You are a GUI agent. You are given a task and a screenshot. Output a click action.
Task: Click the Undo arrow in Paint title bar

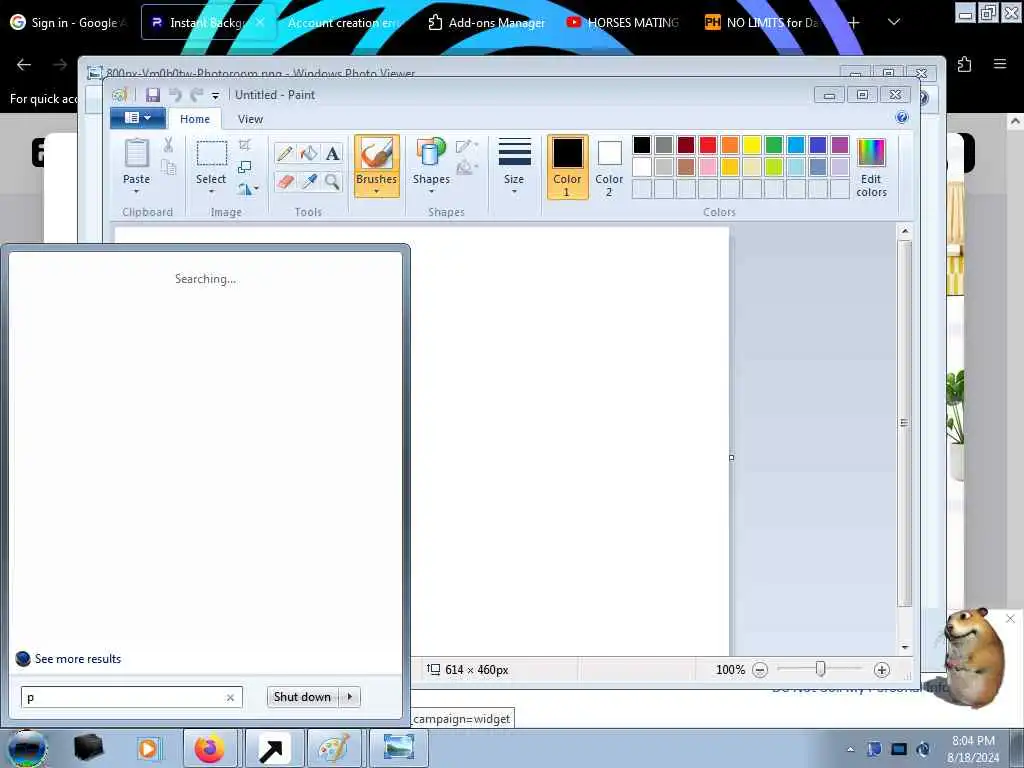click(x=175, y=95)
